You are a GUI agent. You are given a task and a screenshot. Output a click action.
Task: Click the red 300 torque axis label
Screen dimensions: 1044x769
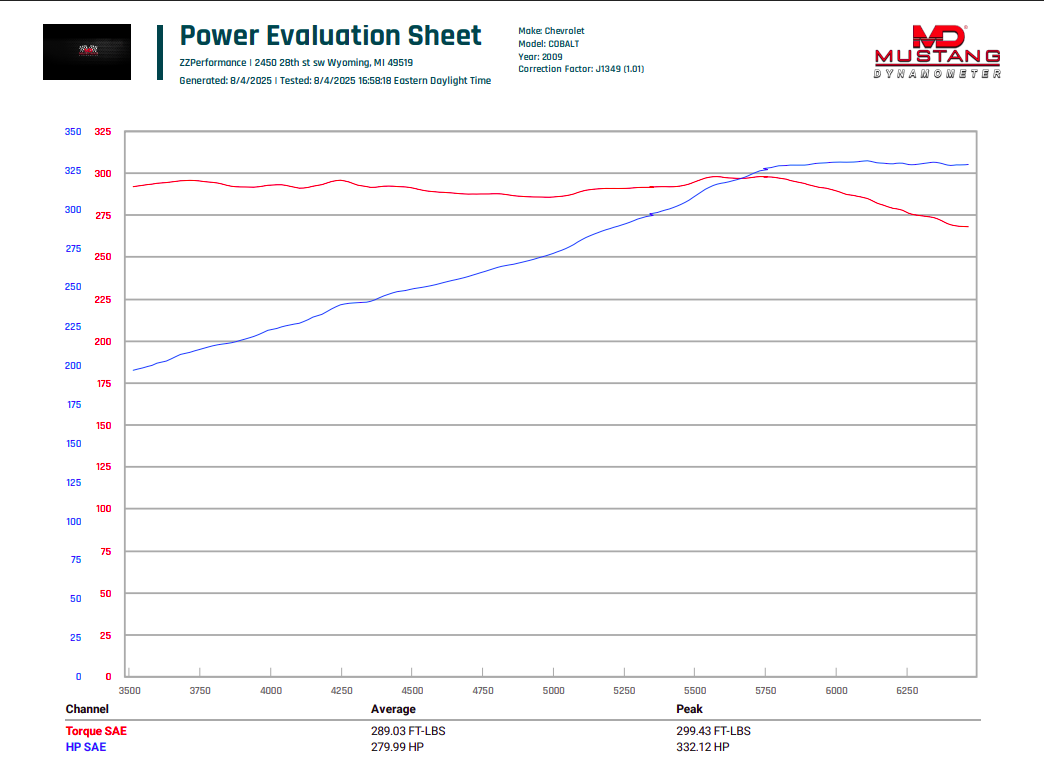[x=103, y=173]
